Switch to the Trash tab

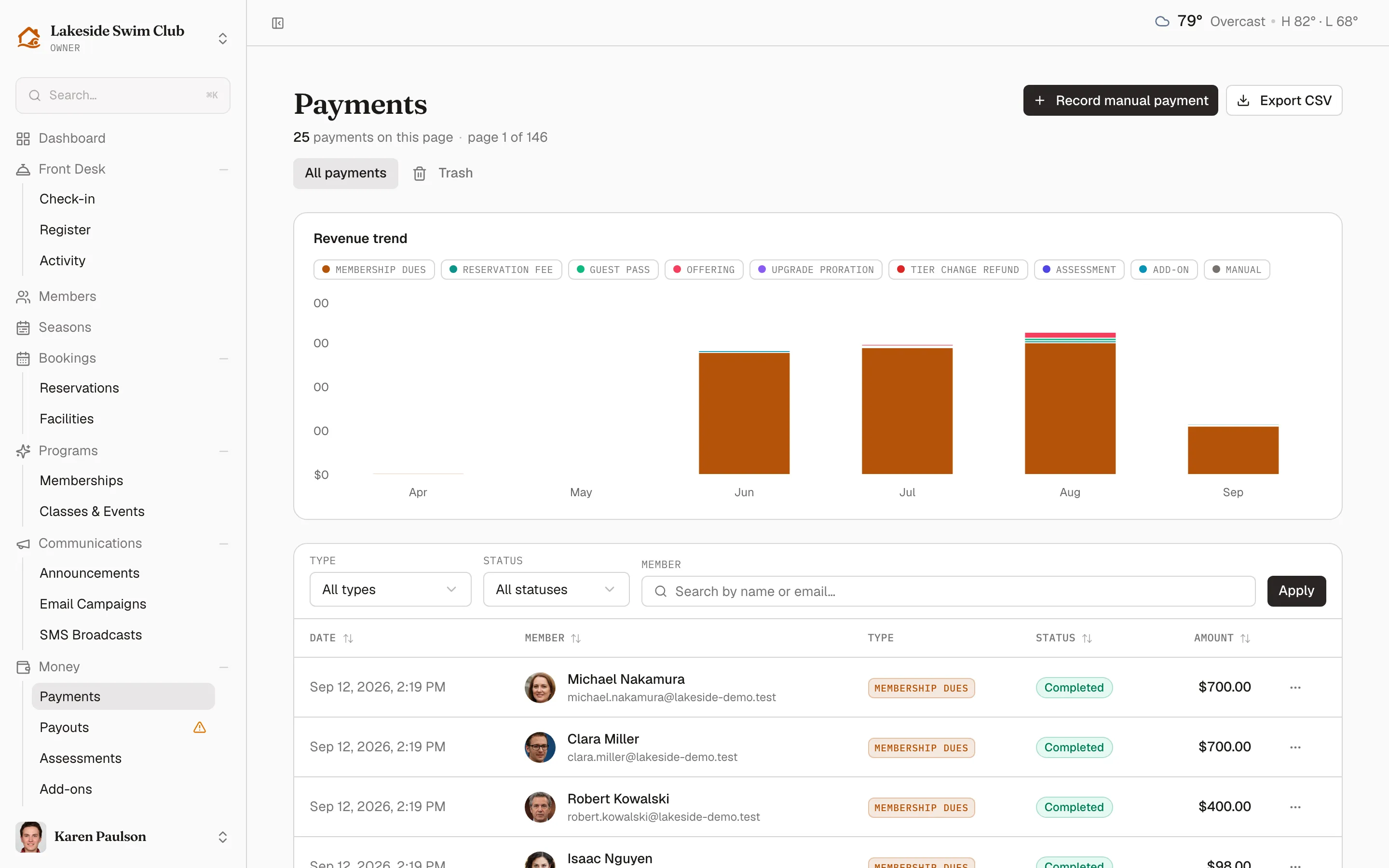(443, 173)
